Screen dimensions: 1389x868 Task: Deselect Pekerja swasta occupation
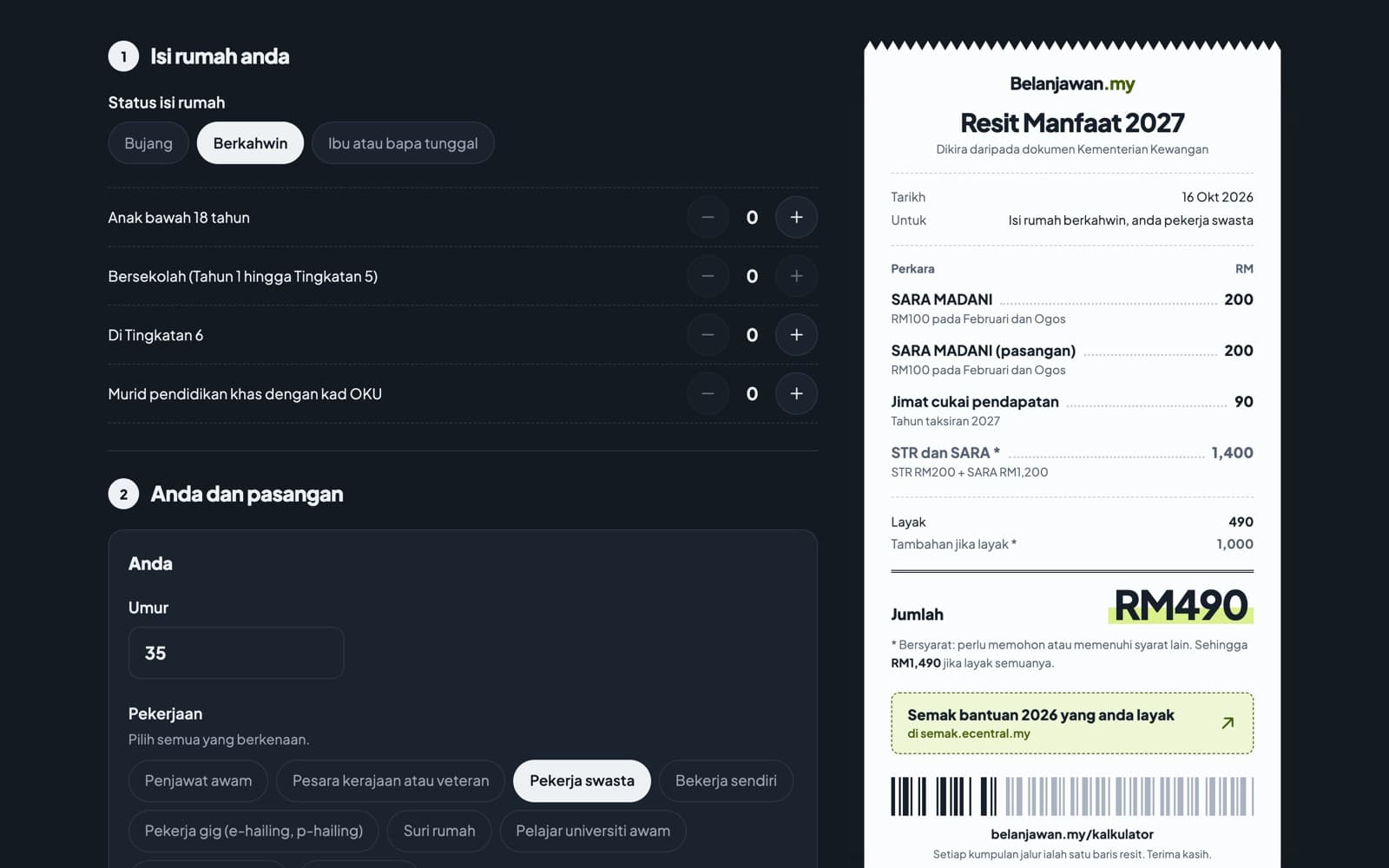(582, 781)
